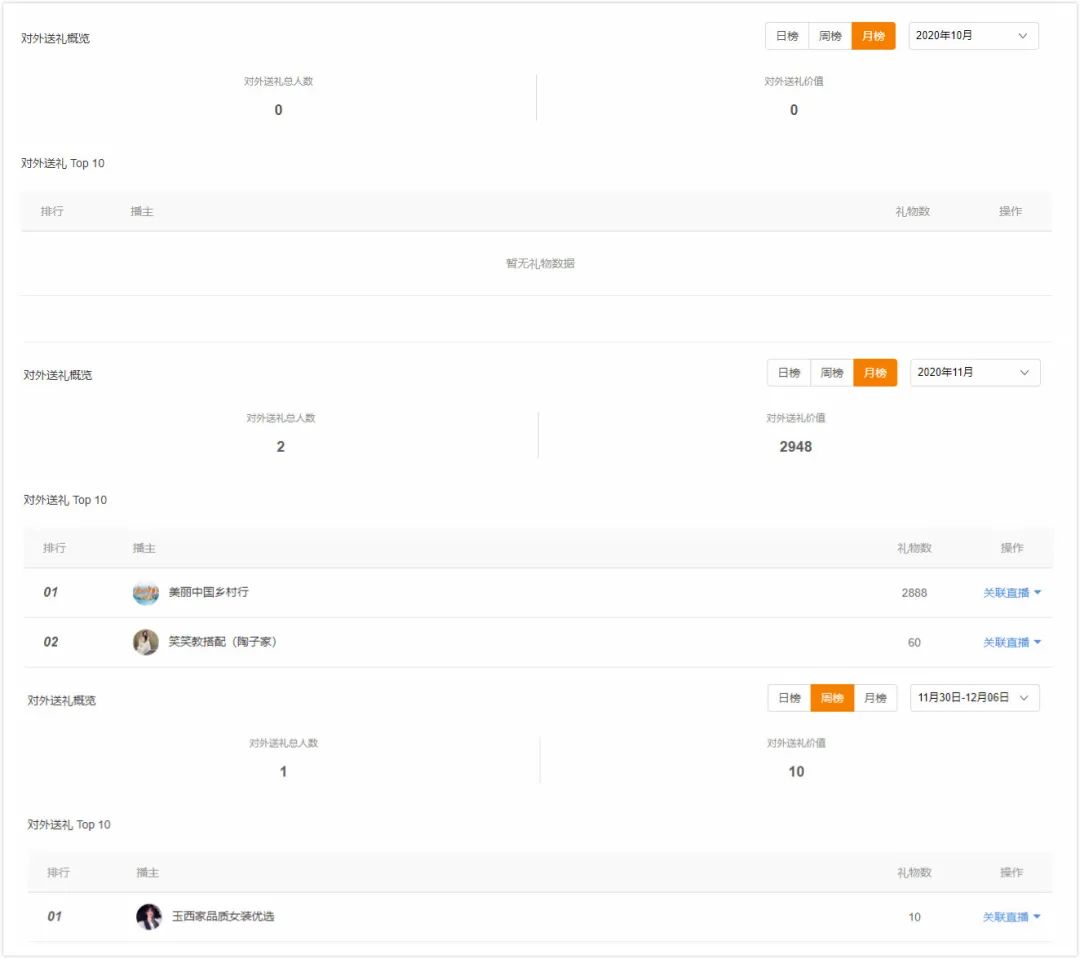The image size is (1080, 959).
Task: Select 周榜 tab in the 2020年10月 panel
Action: click(x=830, y=36)
